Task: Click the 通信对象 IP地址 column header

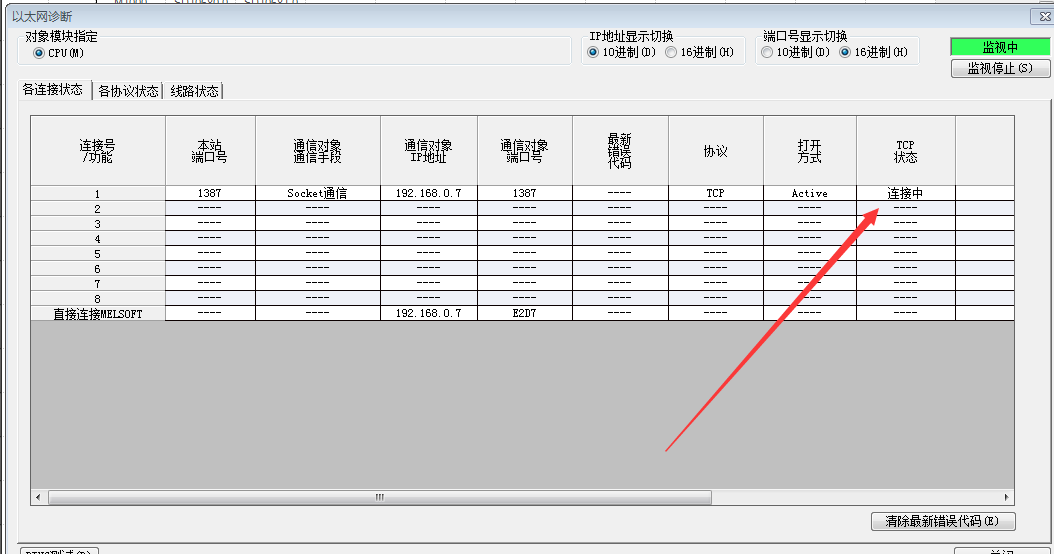Action: point(428,151)
